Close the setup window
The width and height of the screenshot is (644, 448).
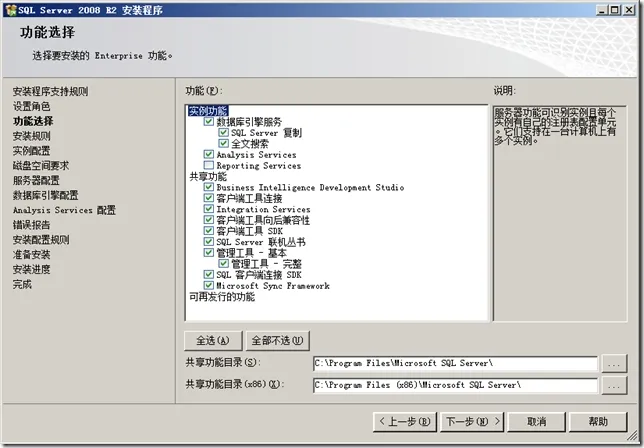(629, 10)
